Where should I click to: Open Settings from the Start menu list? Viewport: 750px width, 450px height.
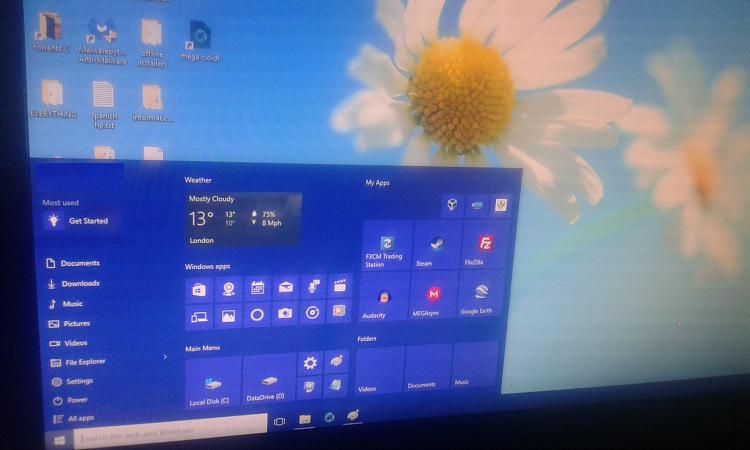[x=72, y=381]
